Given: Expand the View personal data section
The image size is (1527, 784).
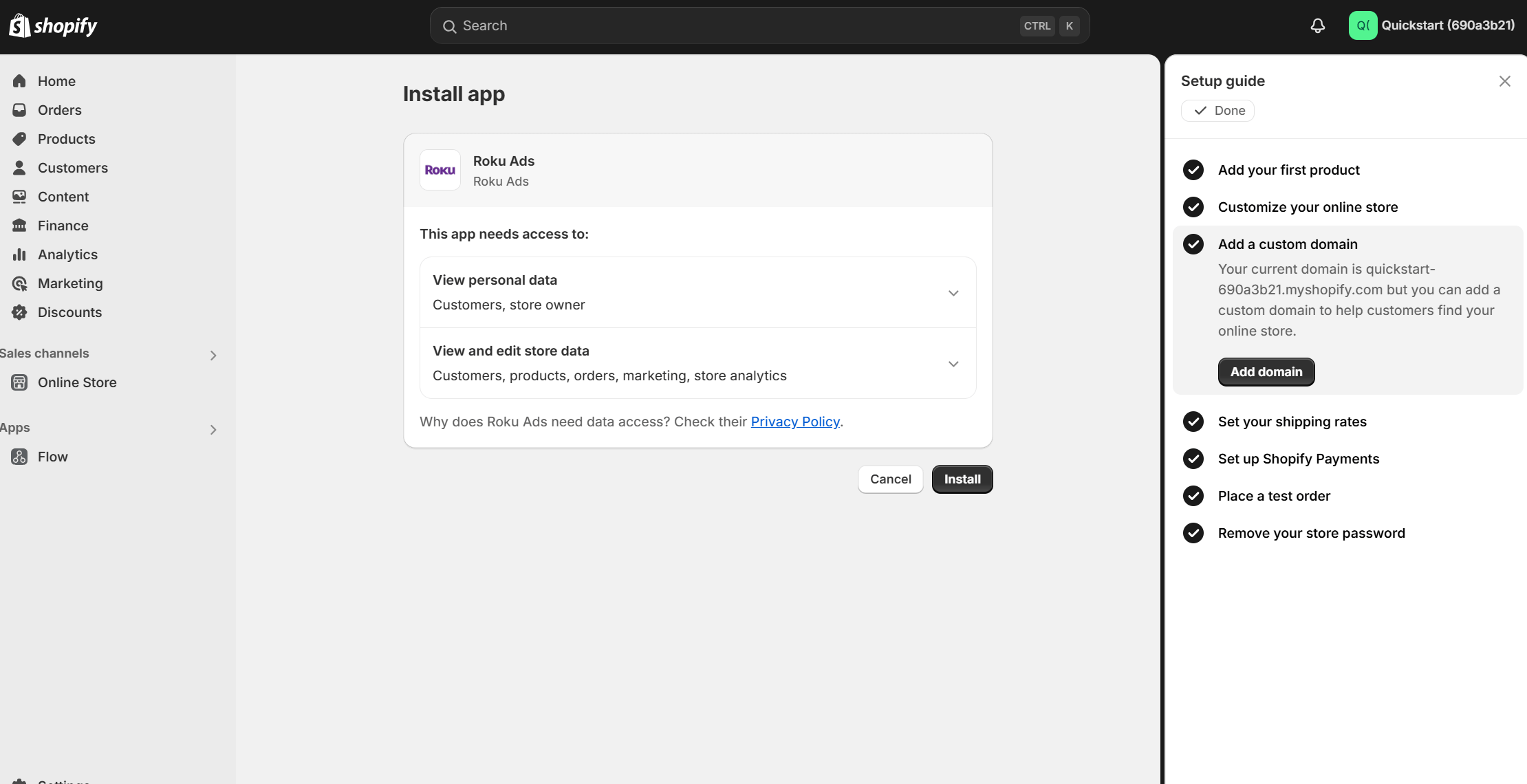Looking at the screenshot, I should click(953, 293).
